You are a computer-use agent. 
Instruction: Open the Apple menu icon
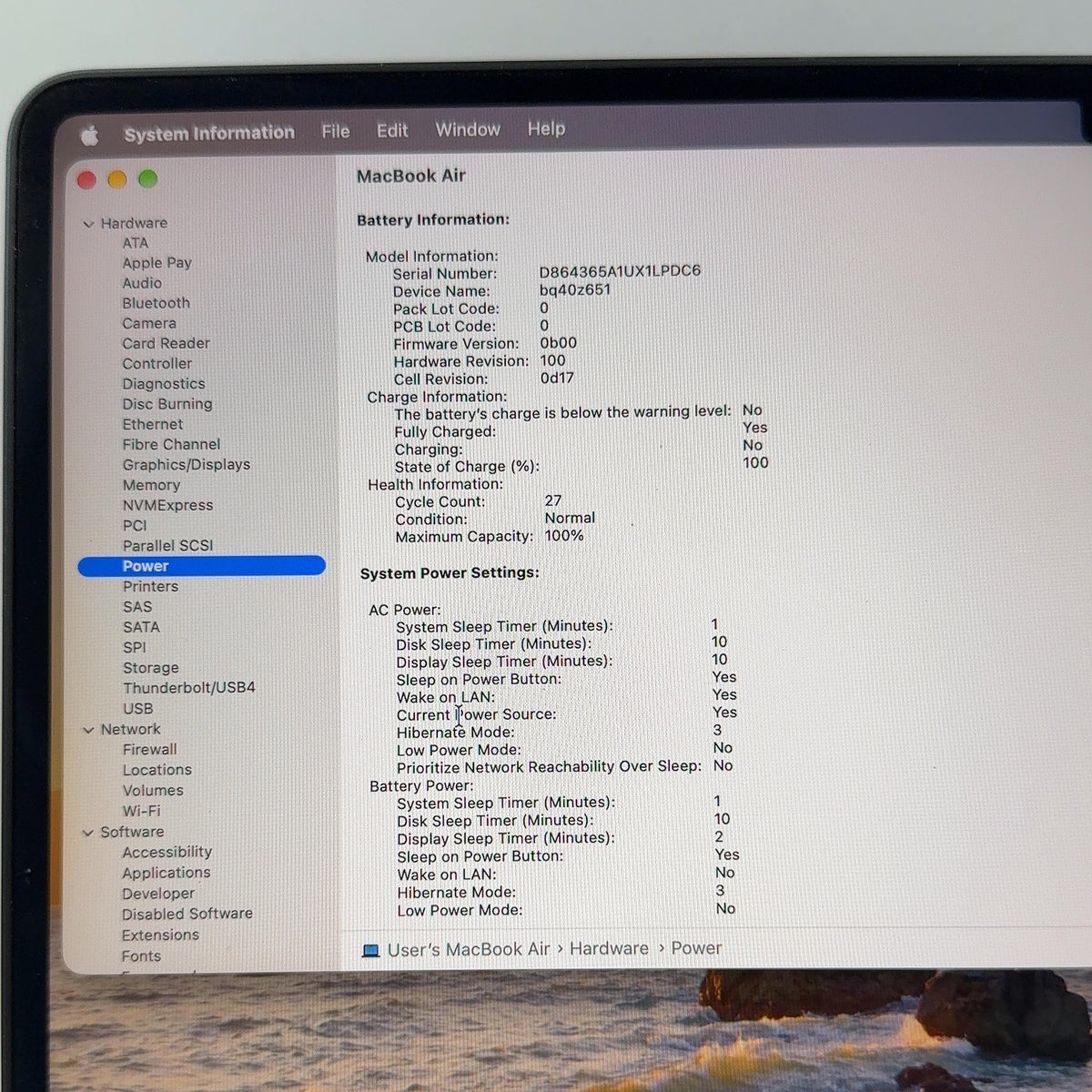[89, 136]
